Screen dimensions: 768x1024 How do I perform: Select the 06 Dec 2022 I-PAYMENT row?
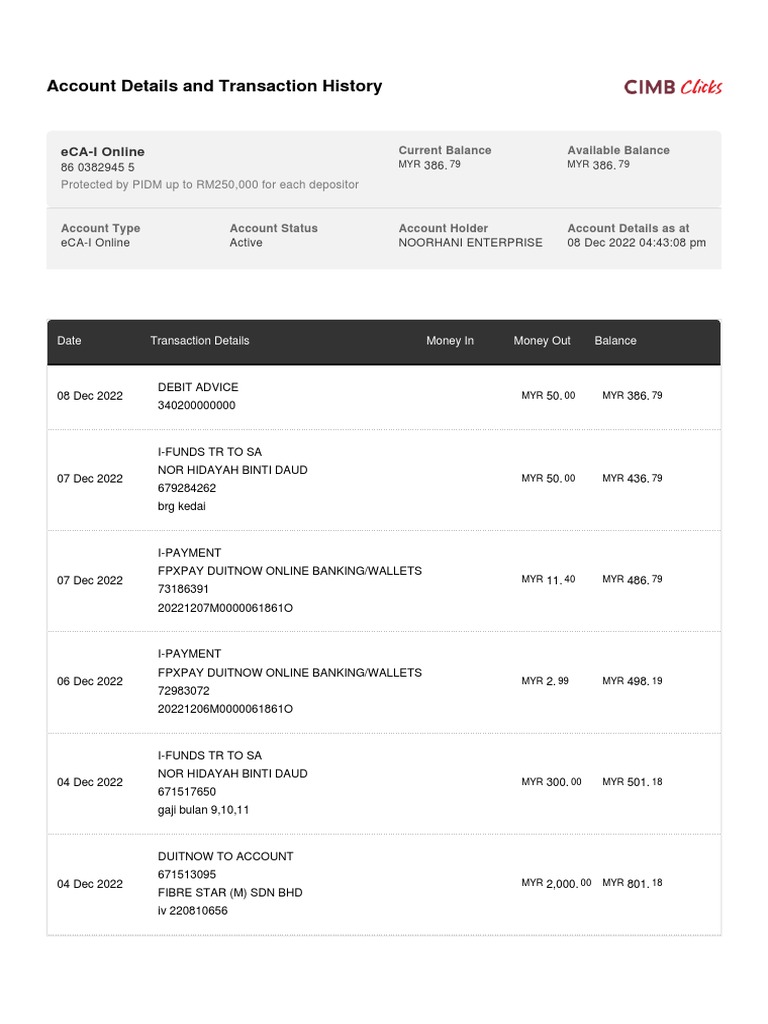[384, 682]
